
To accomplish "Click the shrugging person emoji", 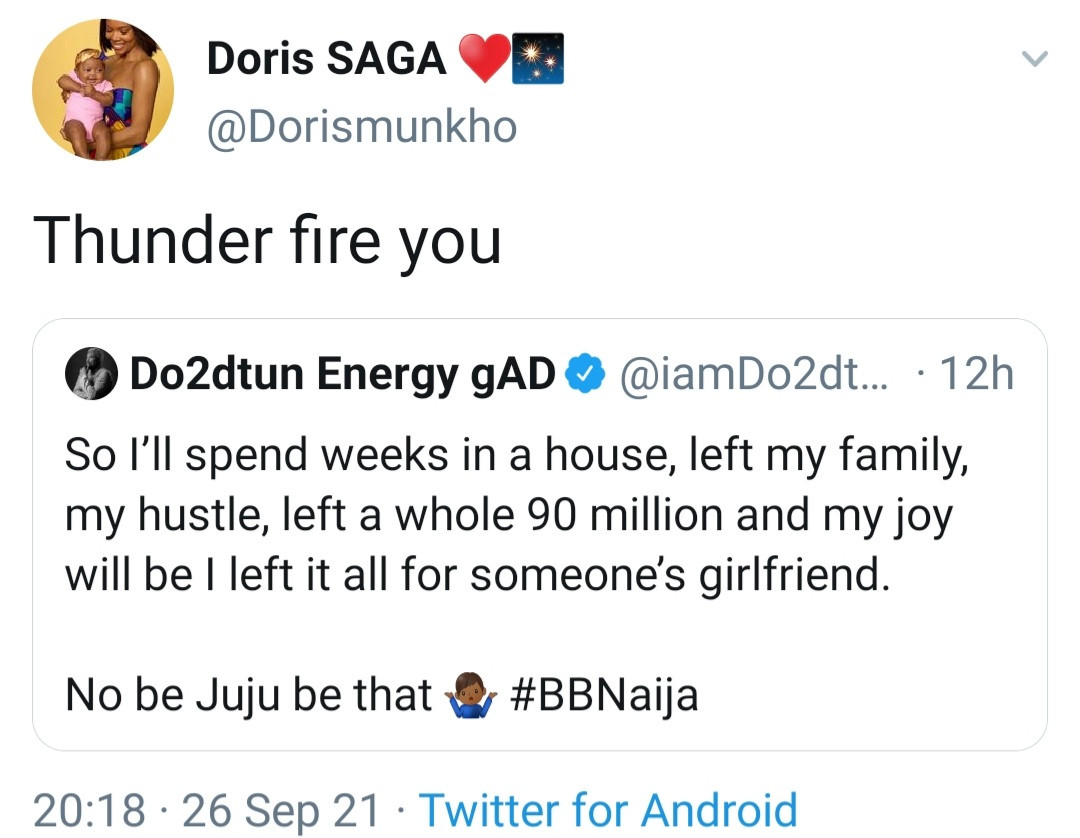I will pyautogui.click(x=470, y=695).
